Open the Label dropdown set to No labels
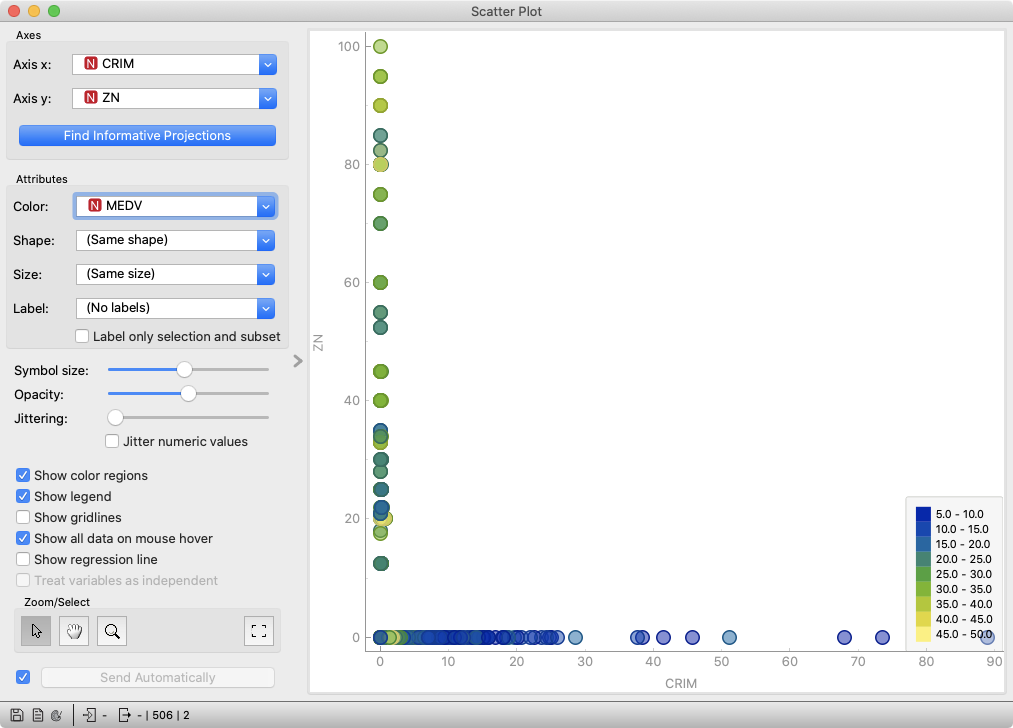The width and height of the screenshot is (1013, 728). [x=266, y=308]
